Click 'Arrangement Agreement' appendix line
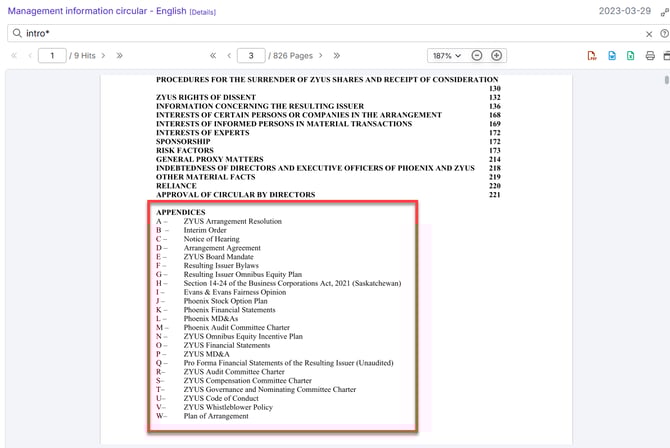Screen dimensions: 670x448 (x=222, y=248)
